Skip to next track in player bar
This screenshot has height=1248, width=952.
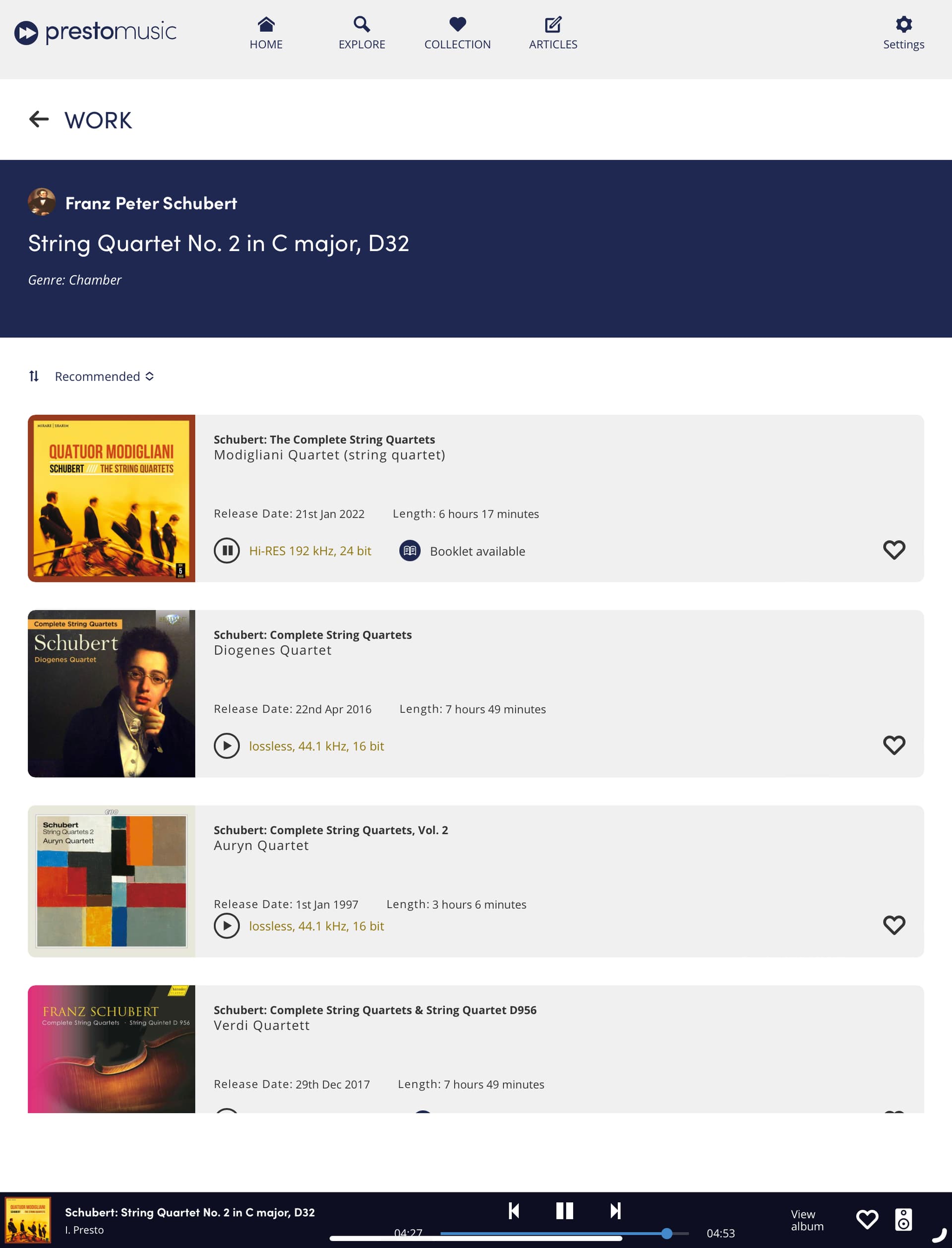615,1211
